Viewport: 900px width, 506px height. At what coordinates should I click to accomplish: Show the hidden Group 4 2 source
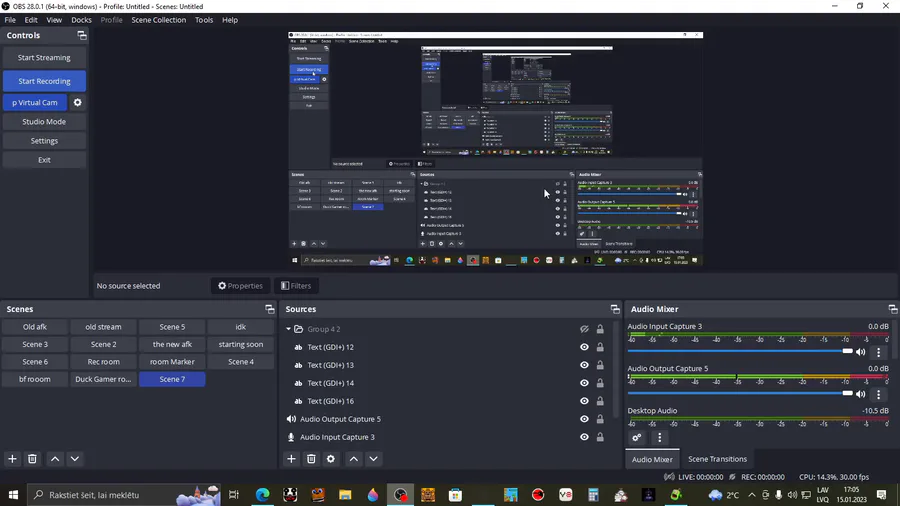584,329
